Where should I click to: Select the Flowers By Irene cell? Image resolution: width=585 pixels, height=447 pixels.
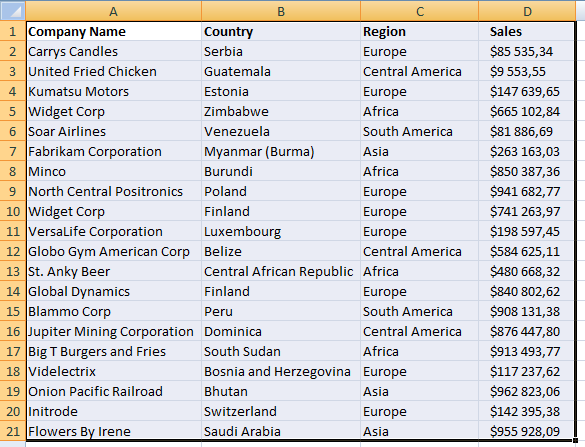(x=114, y=431)
